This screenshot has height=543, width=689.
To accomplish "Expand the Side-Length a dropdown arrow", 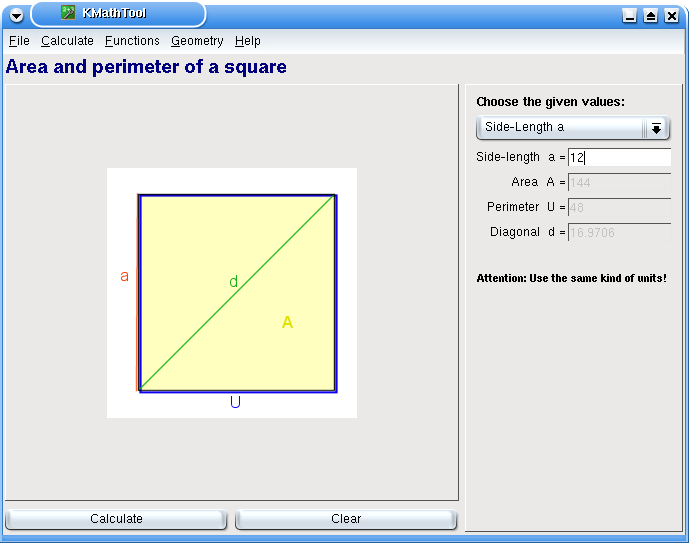I will pos(656,128).
